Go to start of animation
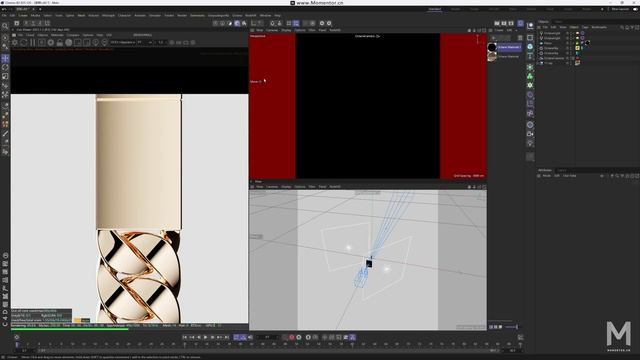The height and width of the screenshot is (360, 640). (x=184, y=337)
